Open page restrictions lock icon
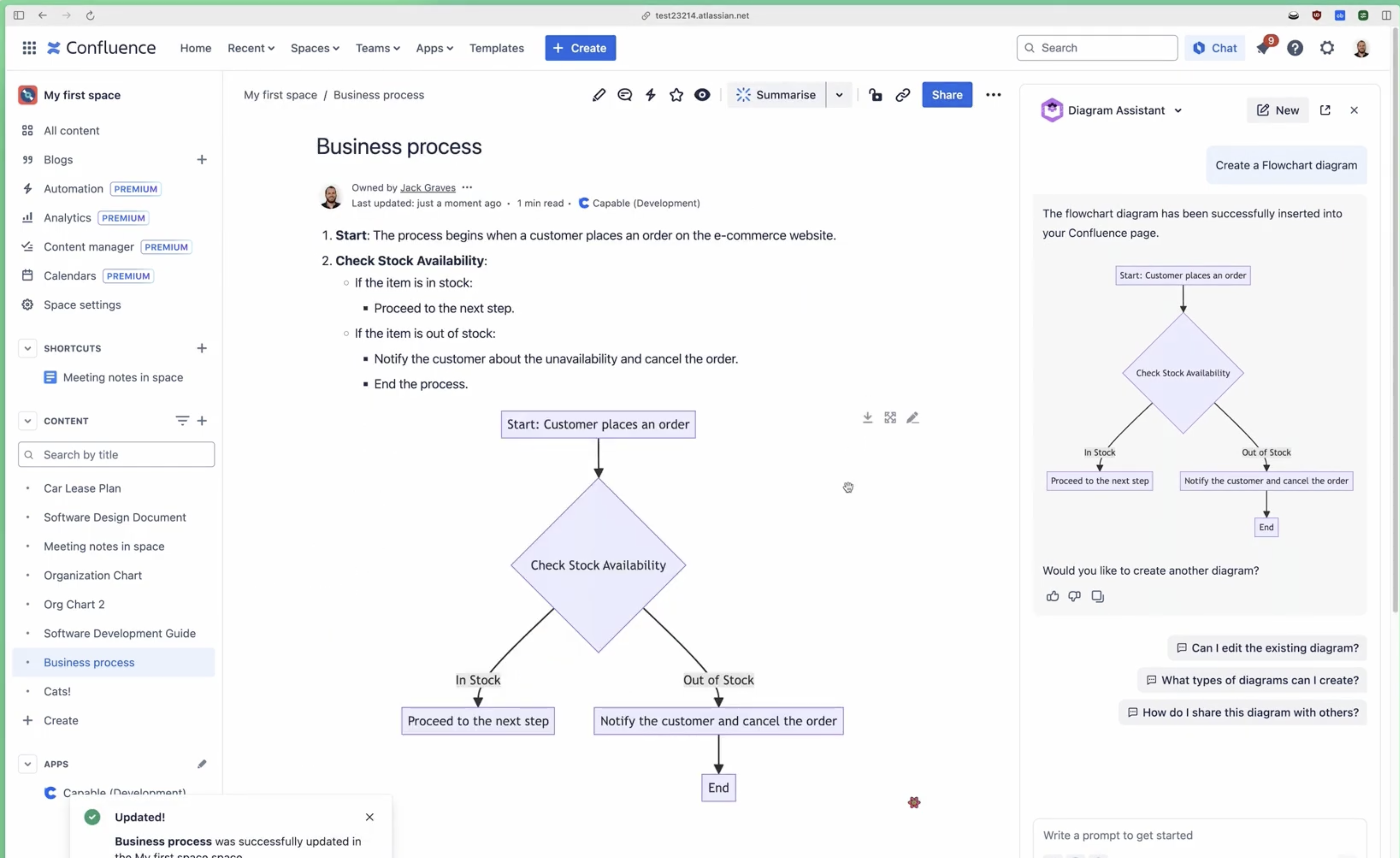 tap(875, 95)
